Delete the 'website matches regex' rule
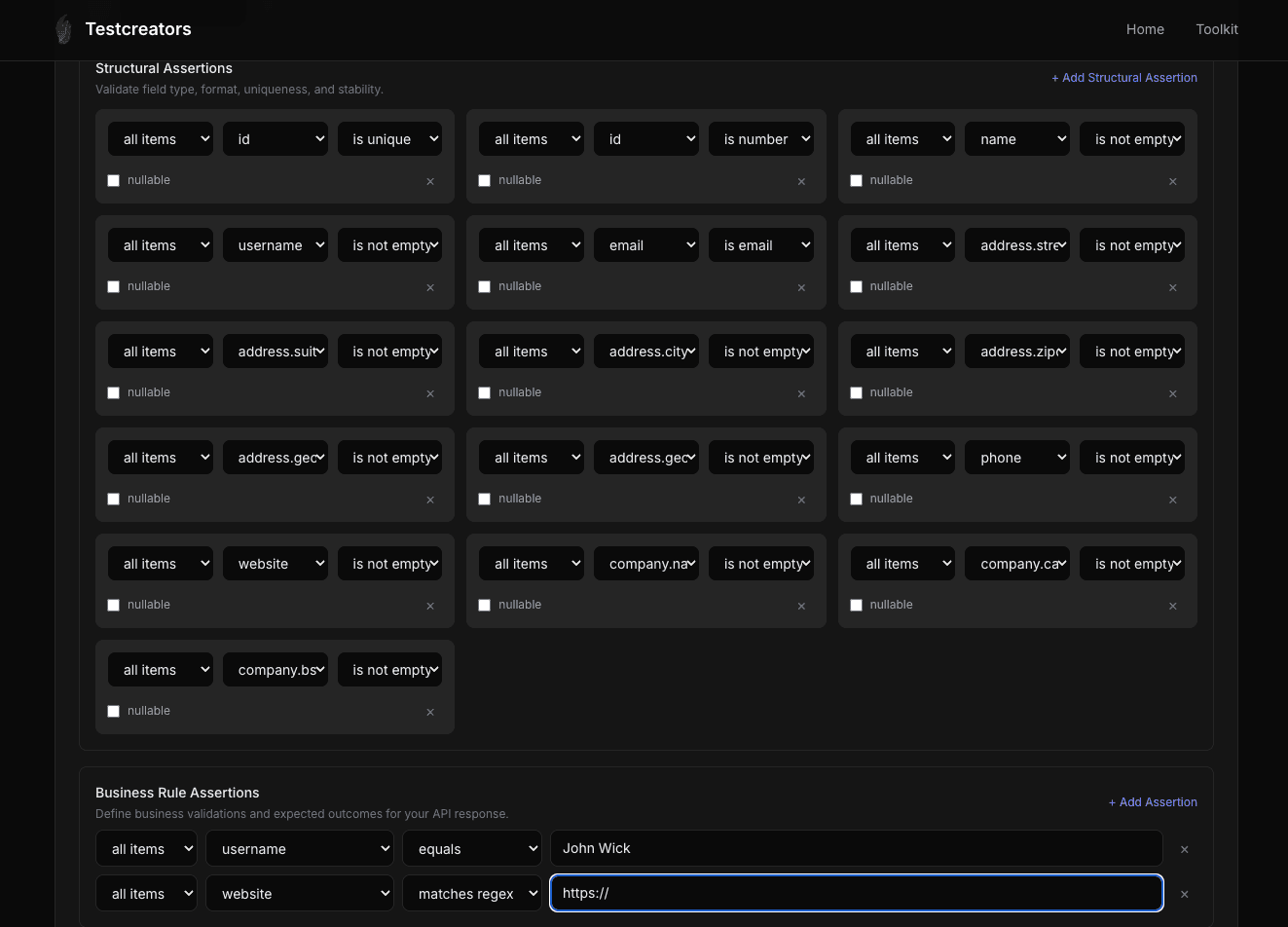 tap(1184, 894)
